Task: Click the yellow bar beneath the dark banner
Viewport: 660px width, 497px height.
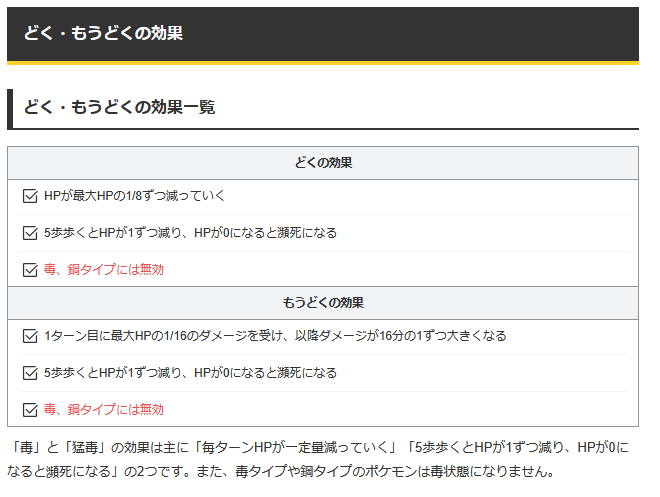Action: click(322, 63)
